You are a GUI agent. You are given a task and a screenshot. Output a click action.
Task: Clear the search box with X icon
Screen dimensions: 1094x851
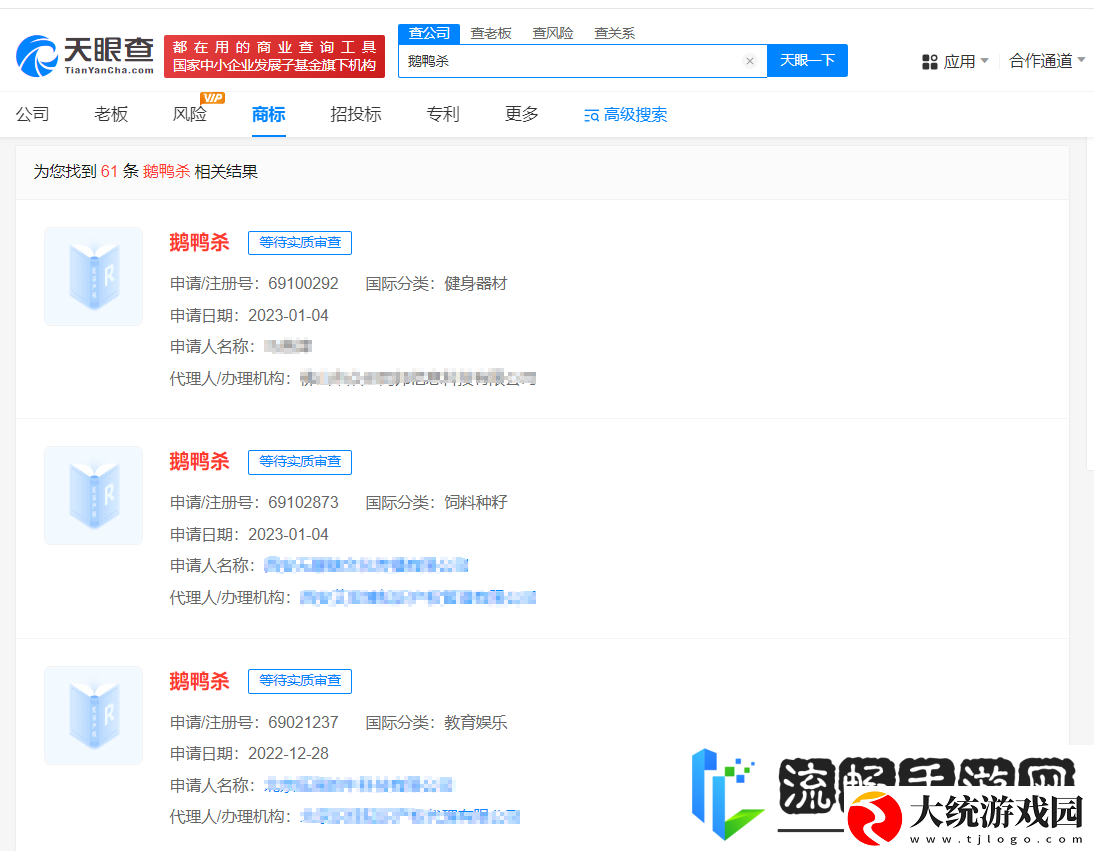(x=750, y=61)
